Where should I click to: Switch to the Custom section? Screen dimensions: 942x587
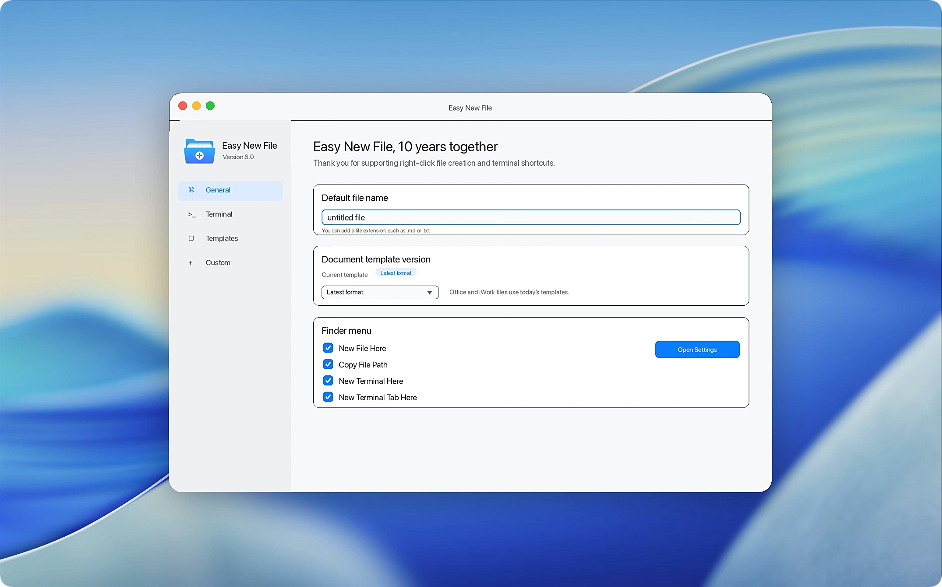click(230, 263)
